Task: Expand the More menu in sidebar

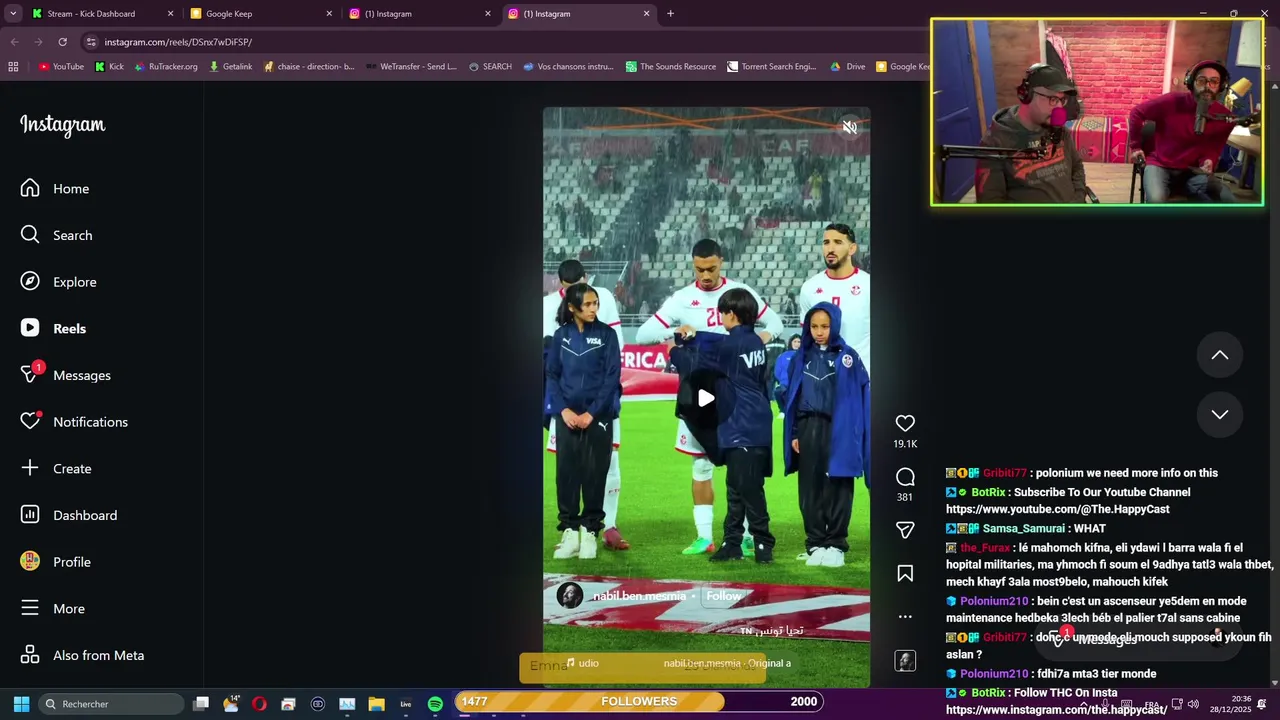Action: (53, 608)
